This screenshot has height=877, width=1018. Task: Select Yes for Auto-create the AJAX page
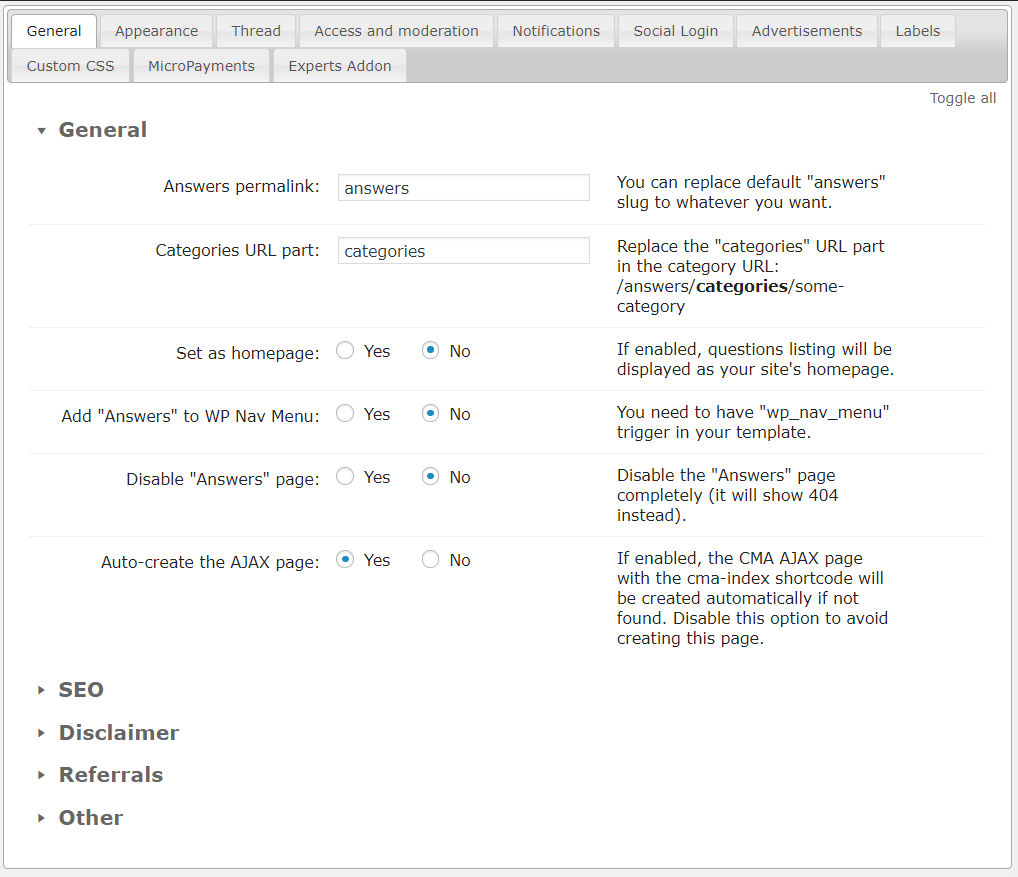point(345,560)
